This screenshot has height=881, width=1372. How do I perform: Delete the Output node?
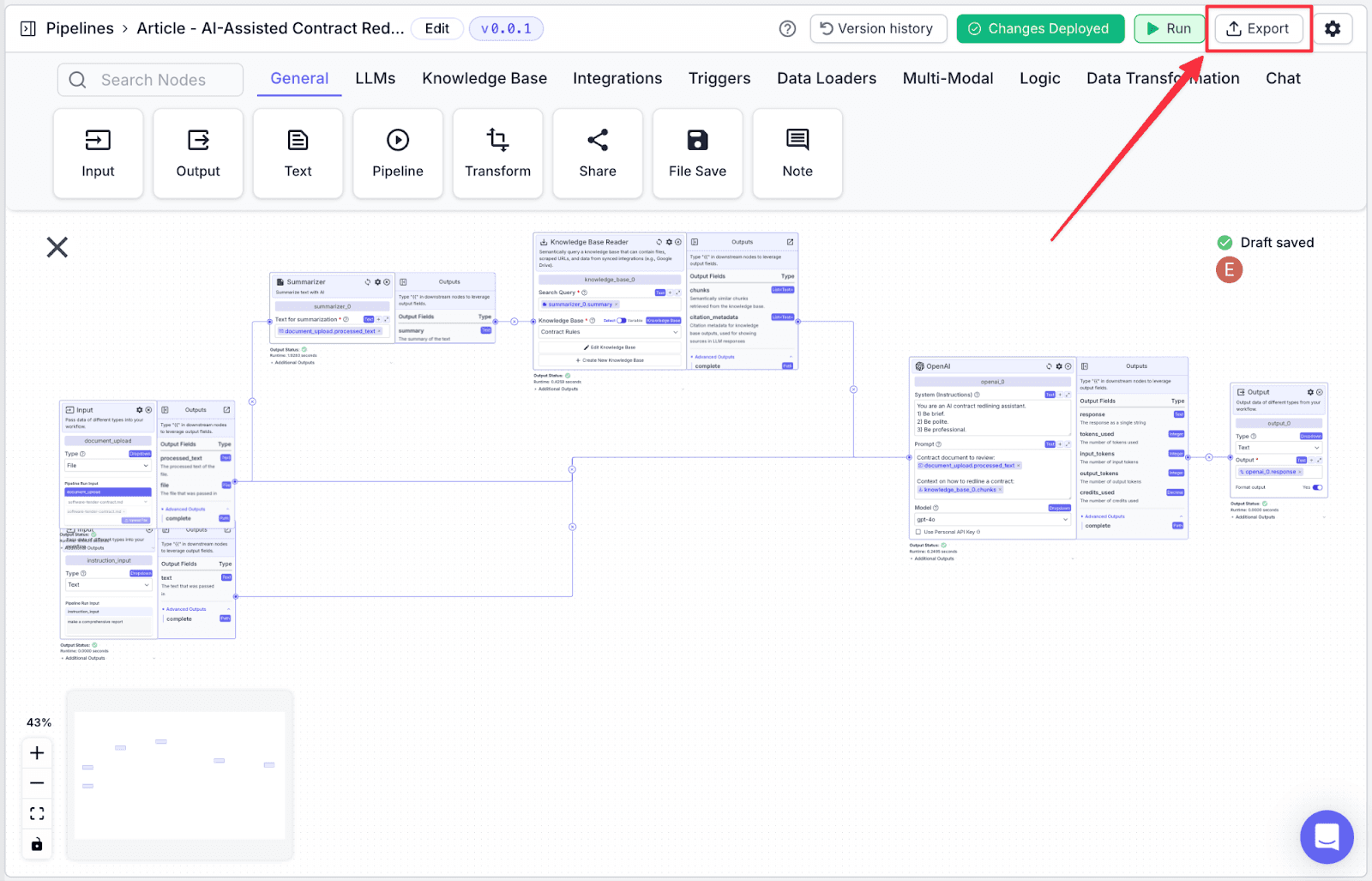pos(1320,392)
